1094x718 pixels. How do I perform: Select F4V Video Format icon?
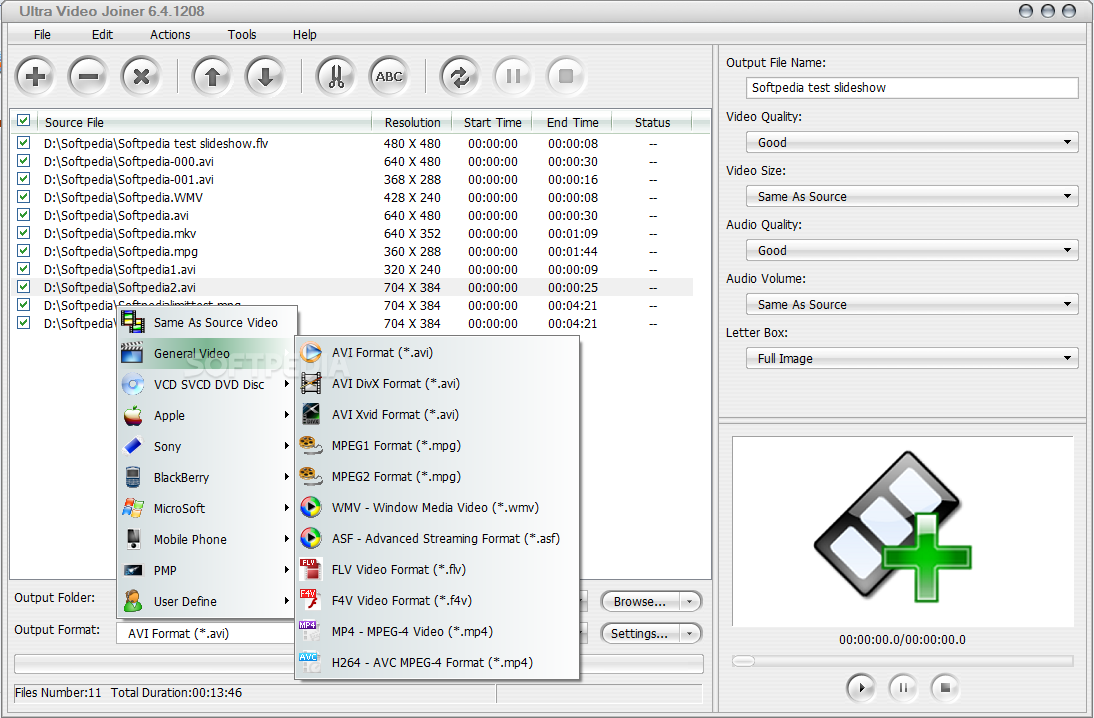pos(310,600)
